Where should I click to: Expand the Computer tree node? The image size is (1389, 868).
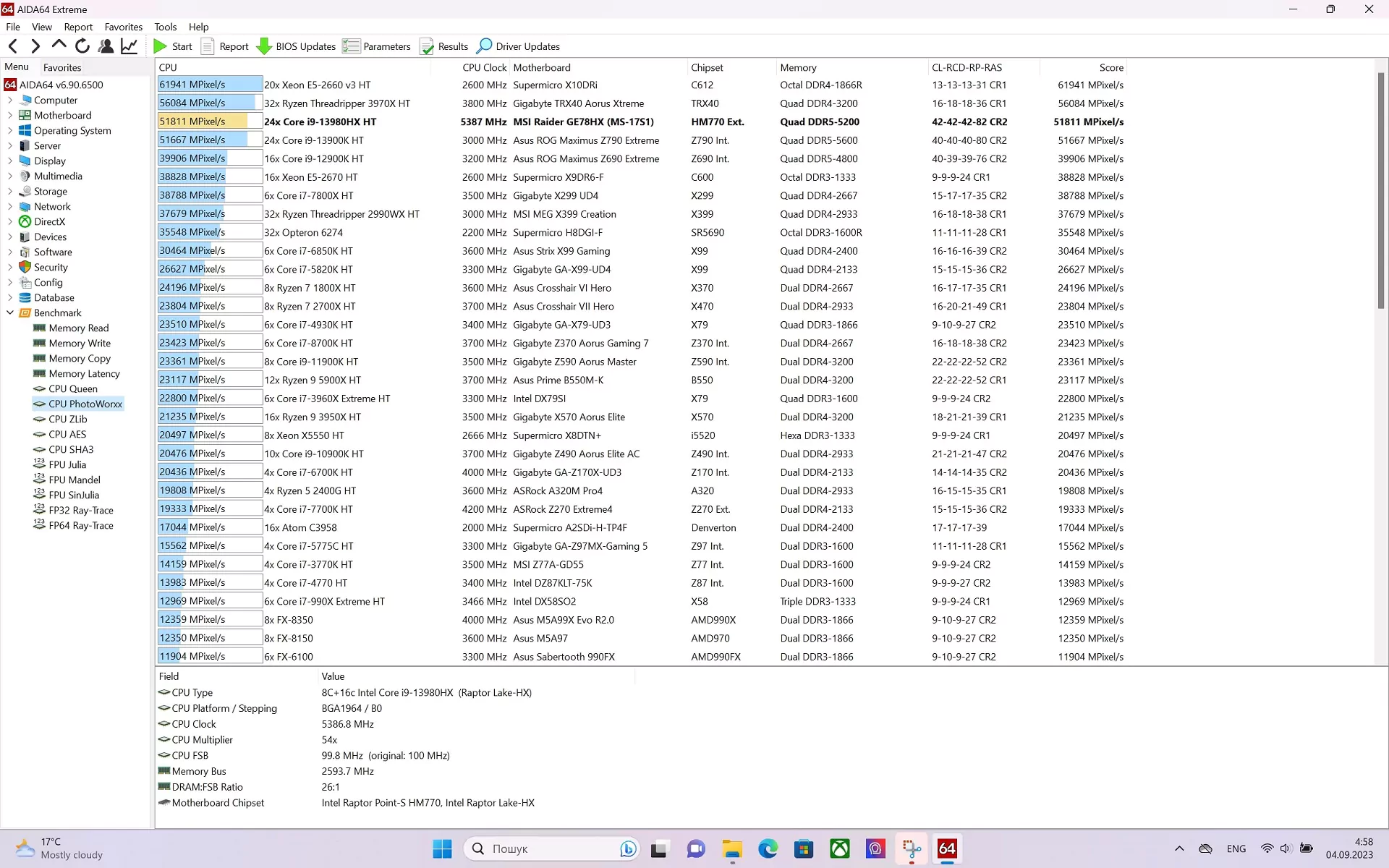[10, 100]
